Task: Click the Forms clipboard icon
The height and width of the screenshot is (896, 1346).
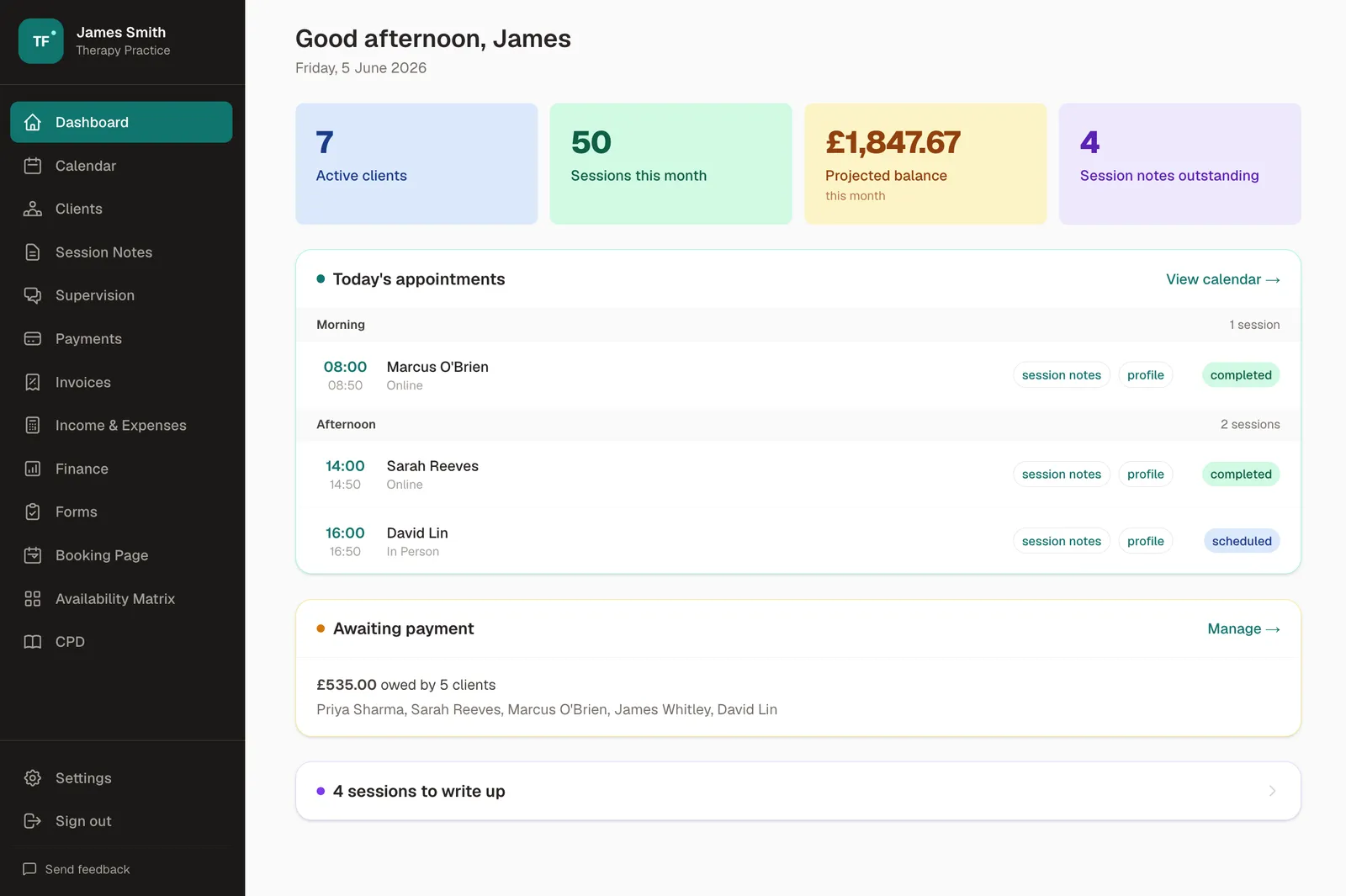Action: pos(33,512)
